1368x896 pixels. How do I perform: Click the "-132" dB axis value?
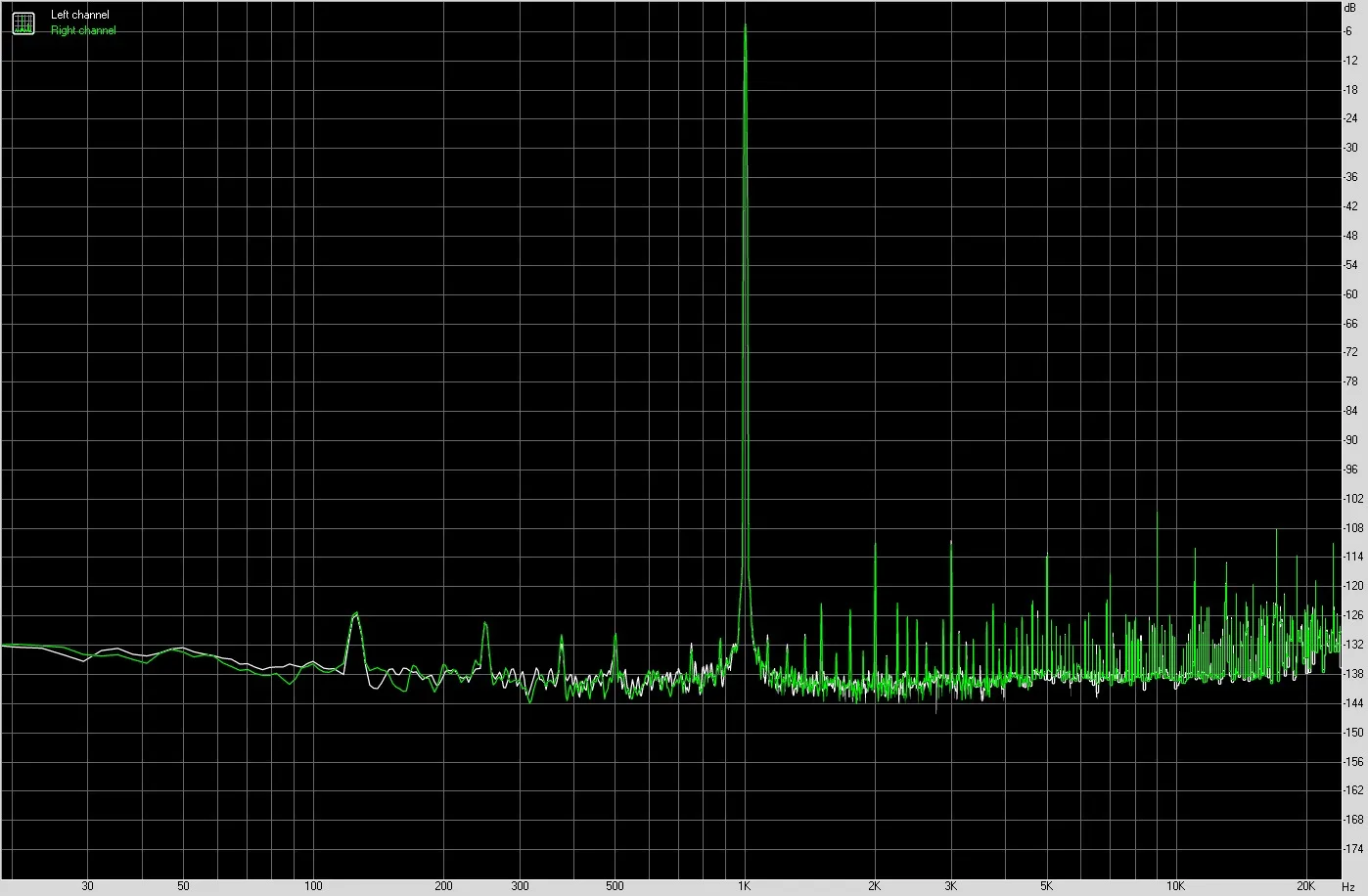[1353, 645]
